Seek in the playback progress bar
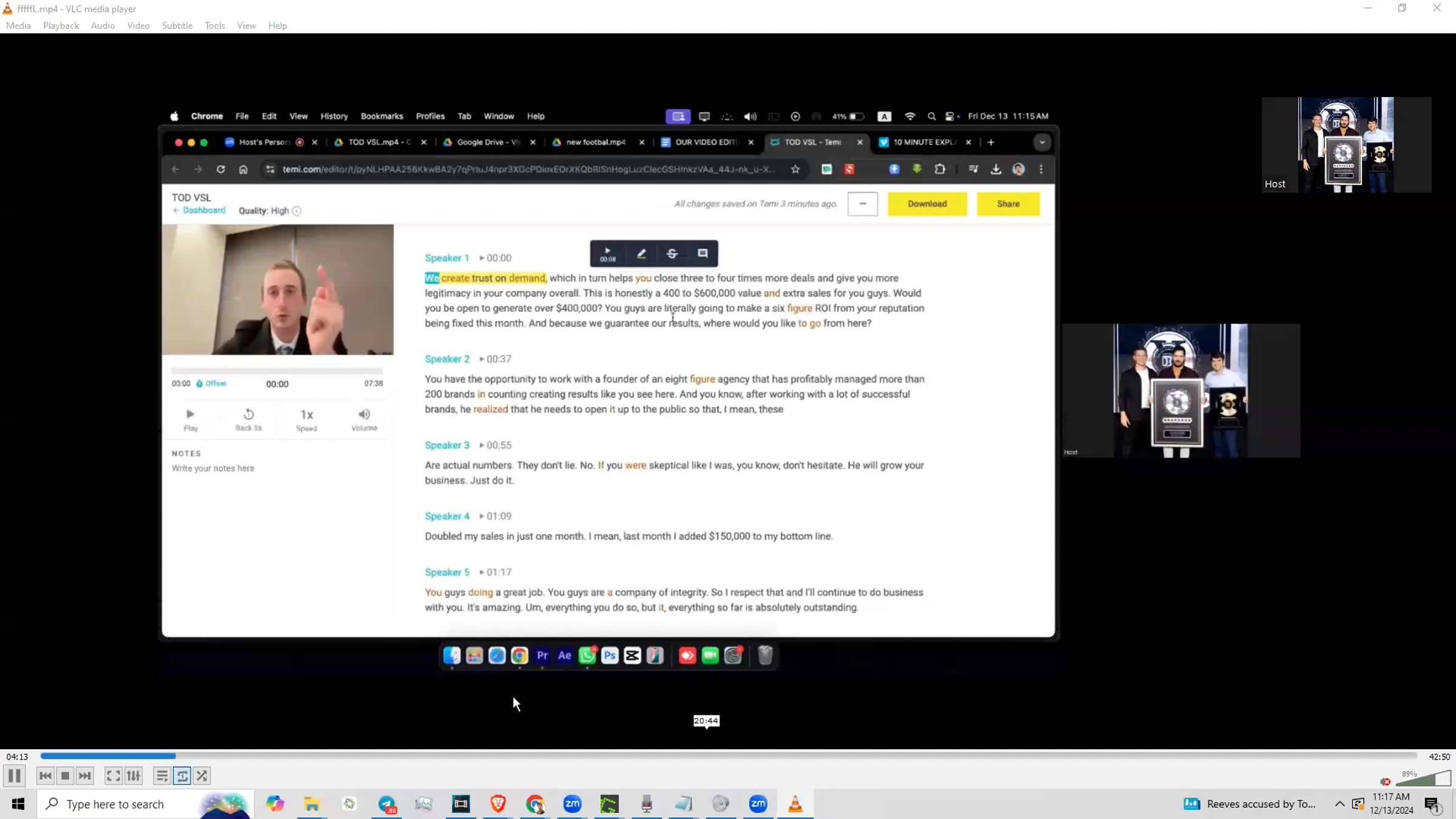Screen dimensions: 1456x819 coord(728,756)
